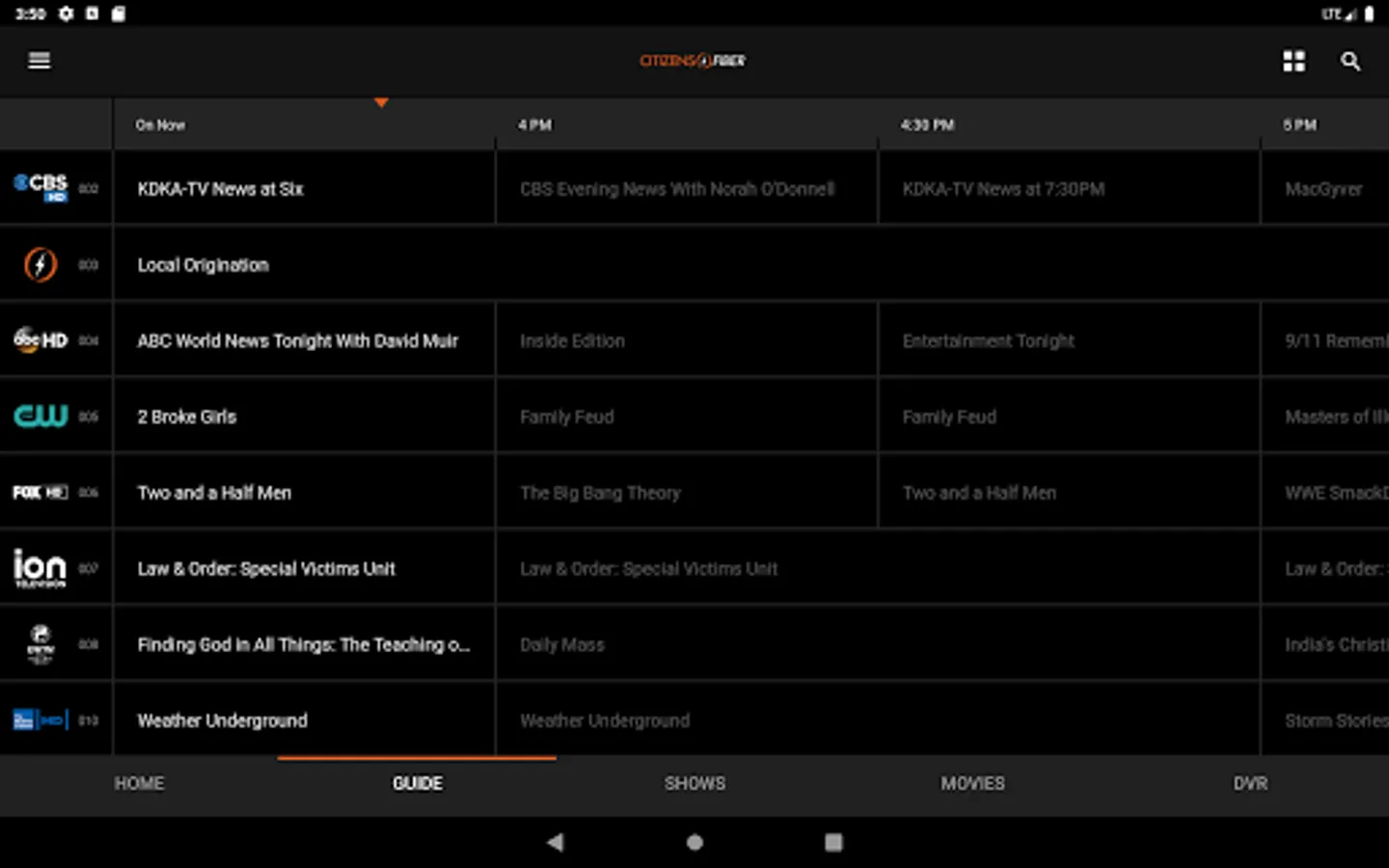
Task: Click the current-time orange marker
Action: [x=381, y=102]
